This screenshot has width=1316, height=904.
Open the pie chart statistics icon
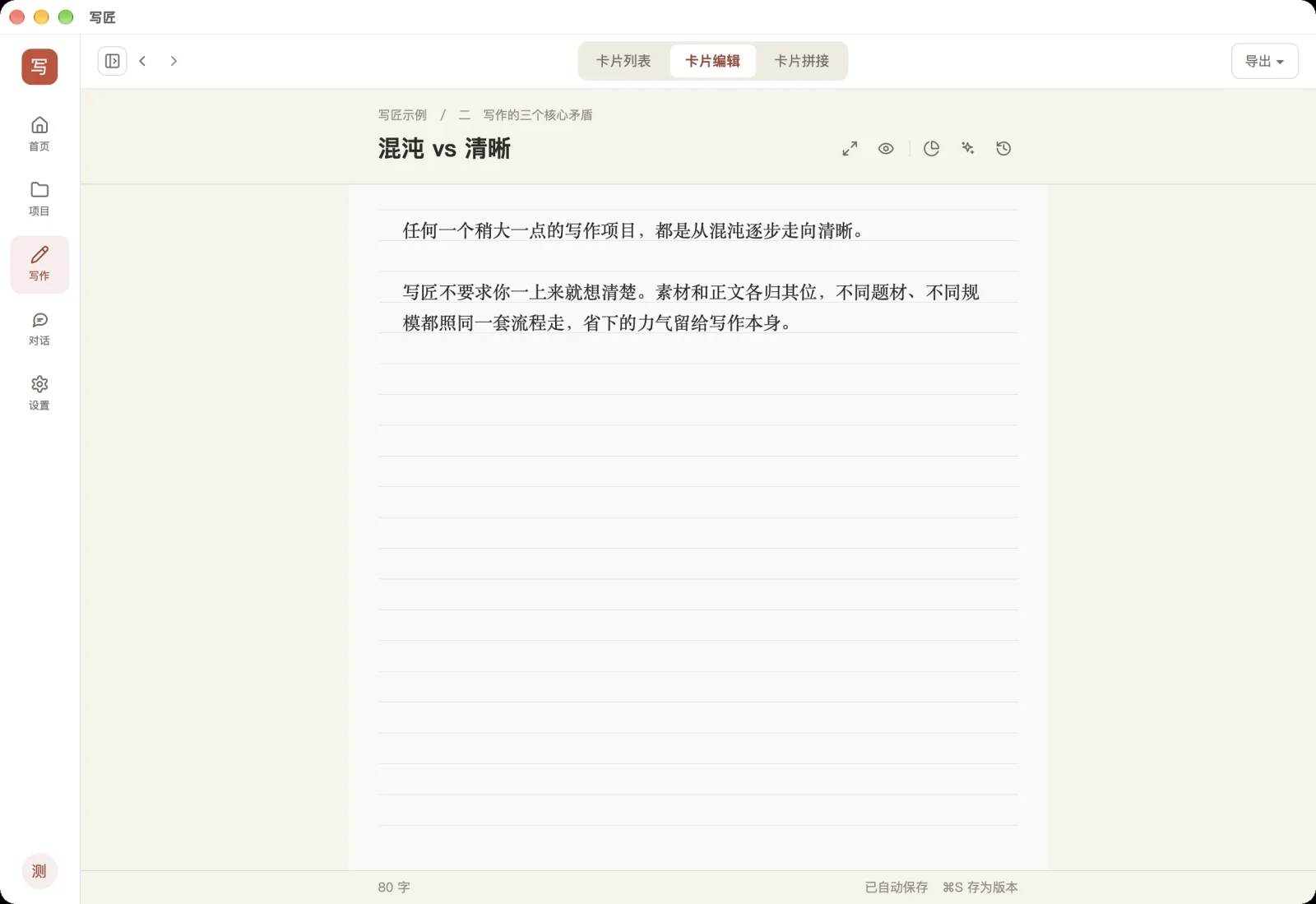coord(931,149)
